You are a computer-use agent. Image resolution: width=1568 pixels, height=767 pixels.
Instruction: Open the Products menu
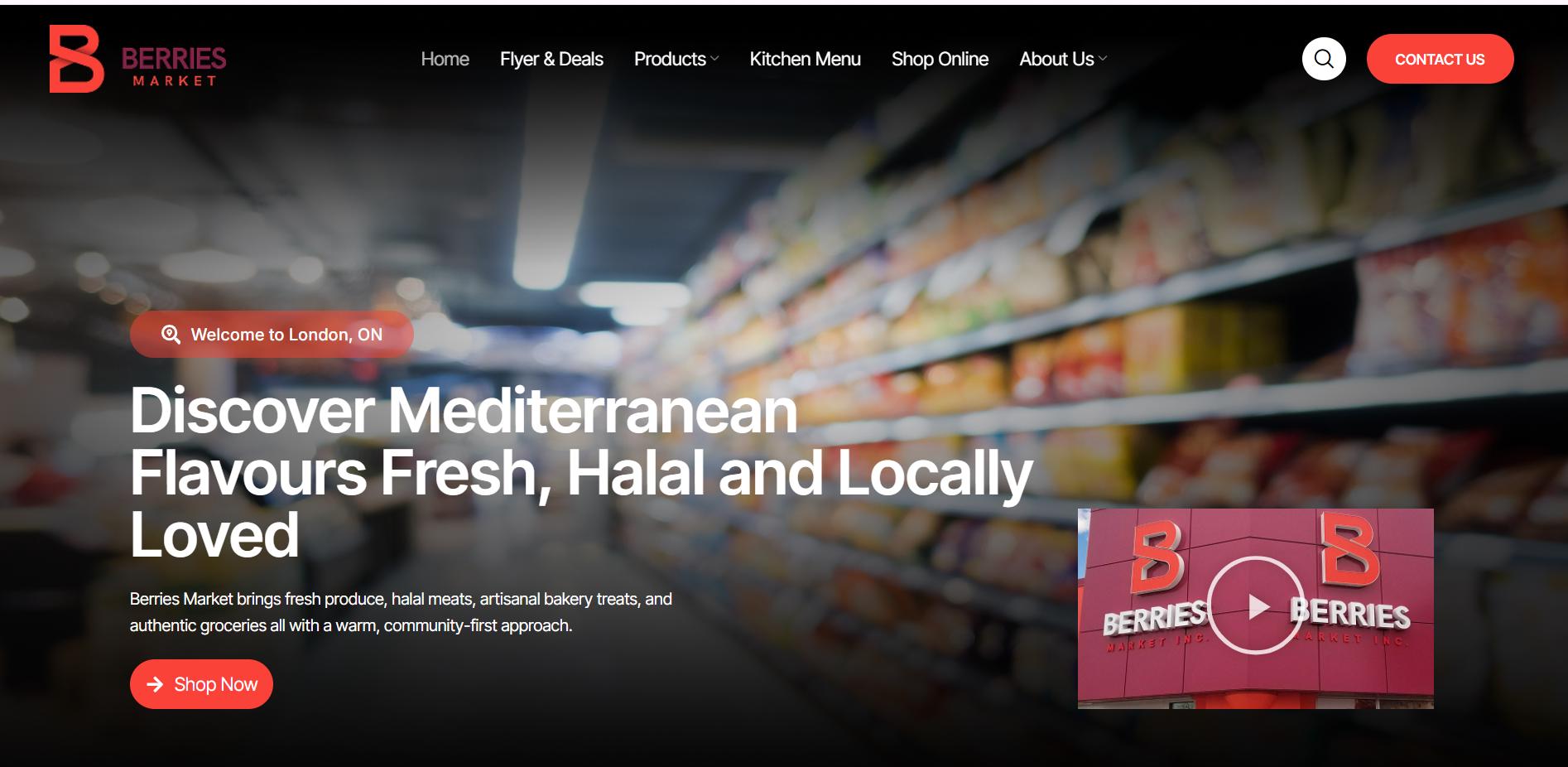(x=670, y=59)
